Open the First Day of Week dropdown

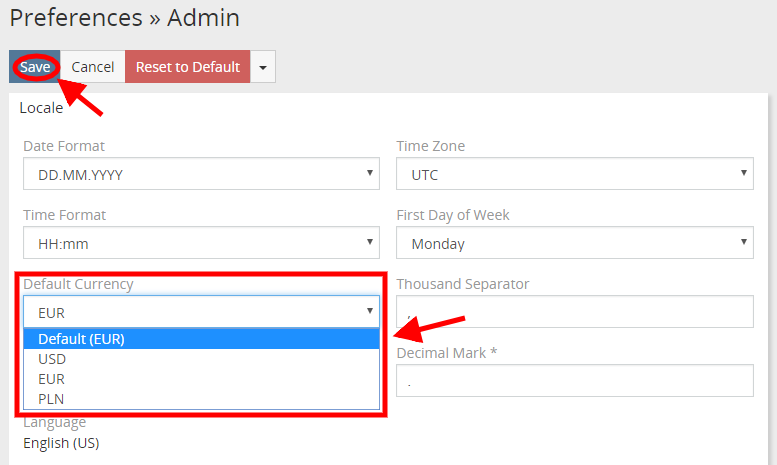[x=575, y=242]
